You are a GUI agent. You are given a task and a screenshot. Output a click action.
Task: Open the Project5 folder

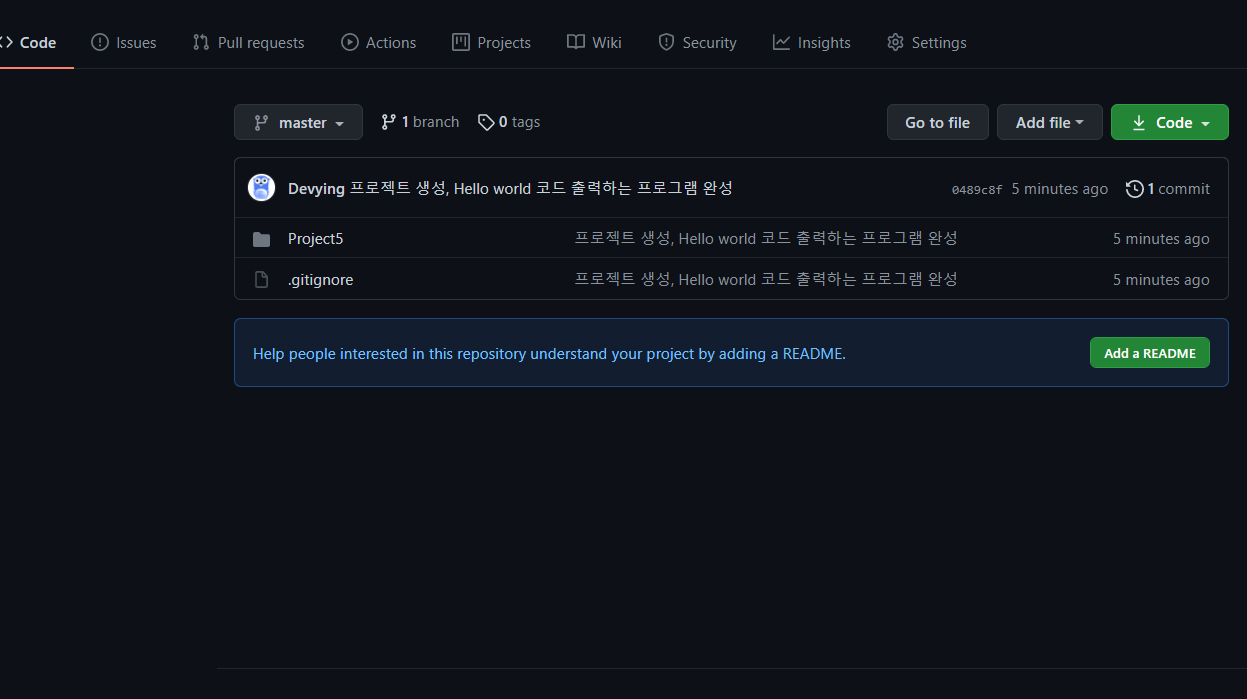[x=315, y=239]
